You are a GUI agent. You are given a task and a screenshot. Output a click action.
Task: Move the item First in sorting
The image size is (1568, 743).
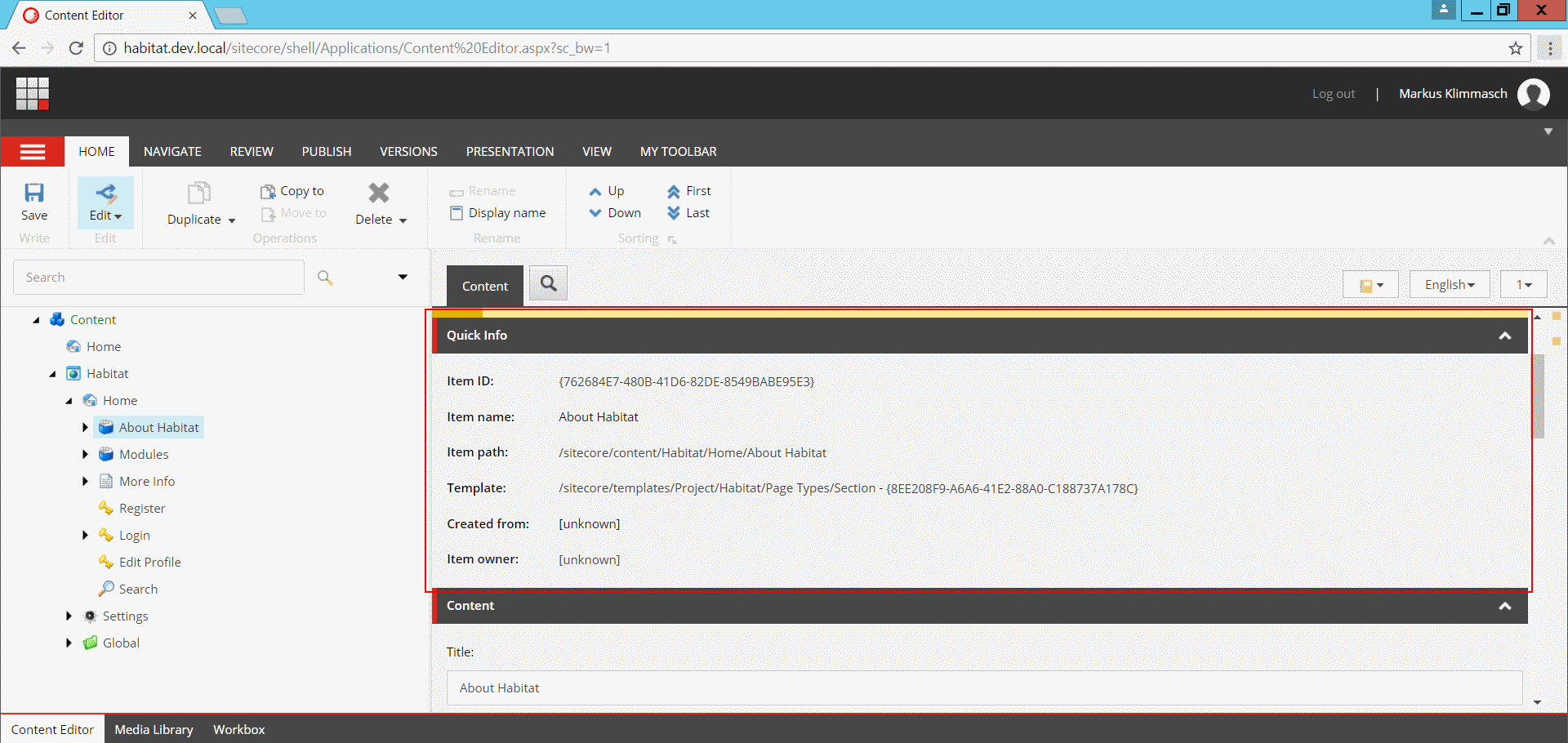[688, 191]
